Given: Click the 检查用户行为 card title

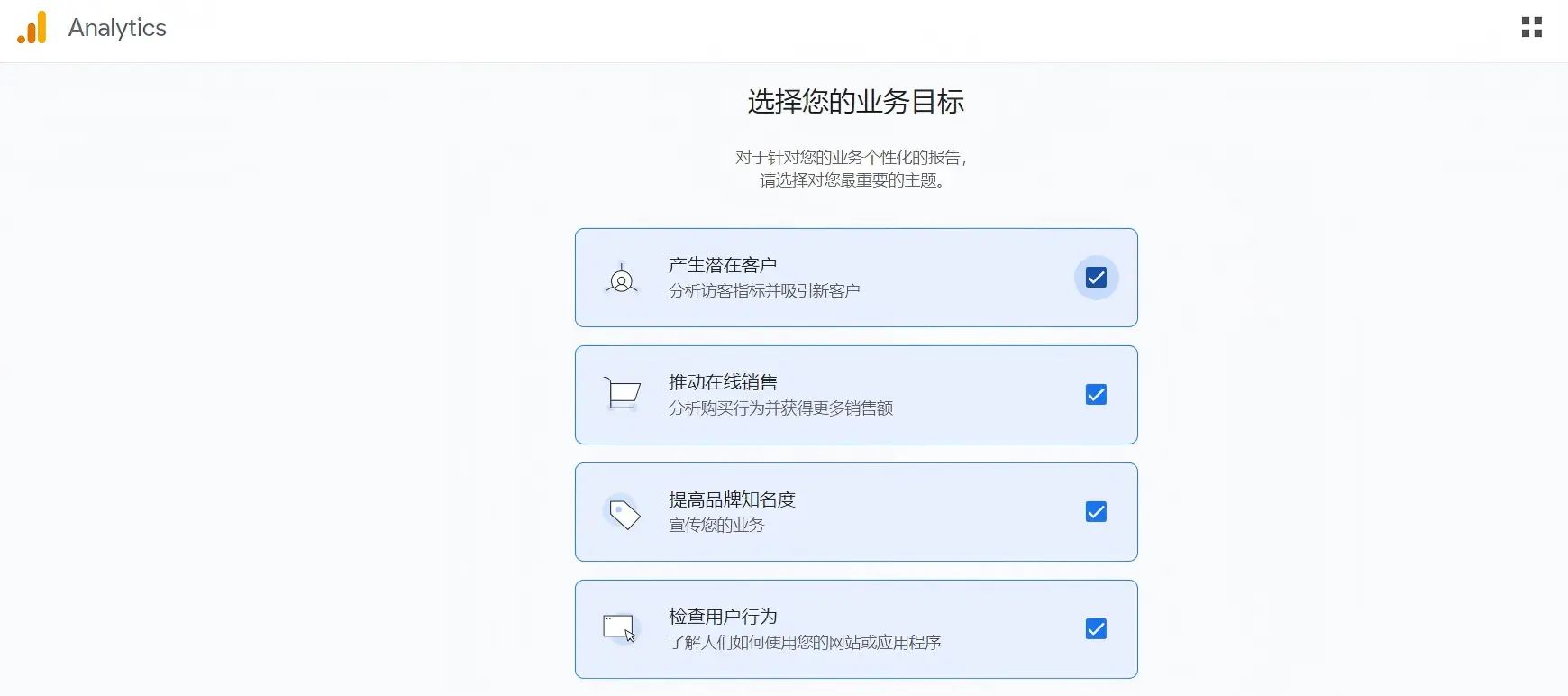Looking at the screenshot, I should pos(723,617).
